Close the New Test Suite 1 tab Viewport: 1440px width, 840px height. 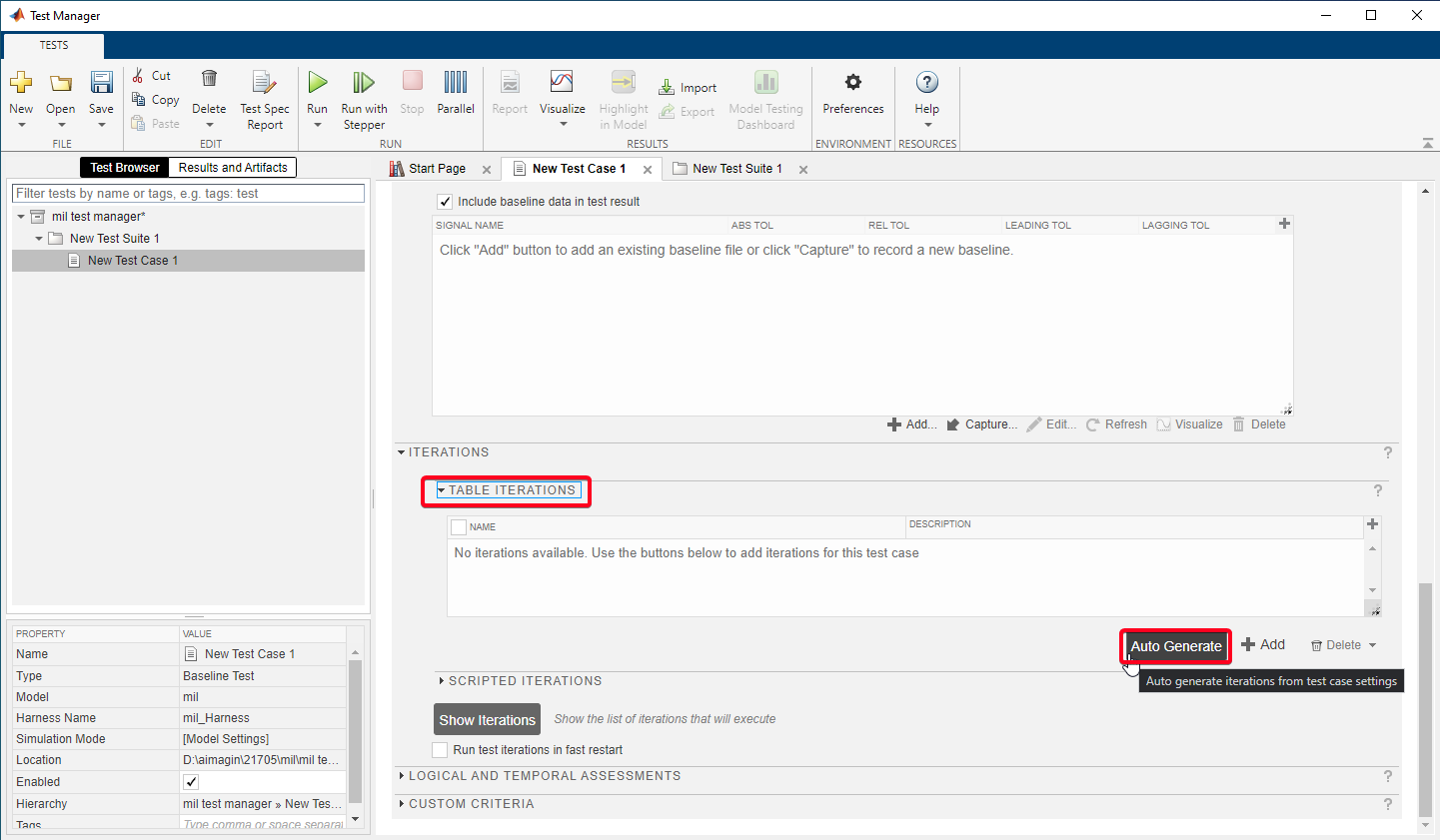(803, 170)
